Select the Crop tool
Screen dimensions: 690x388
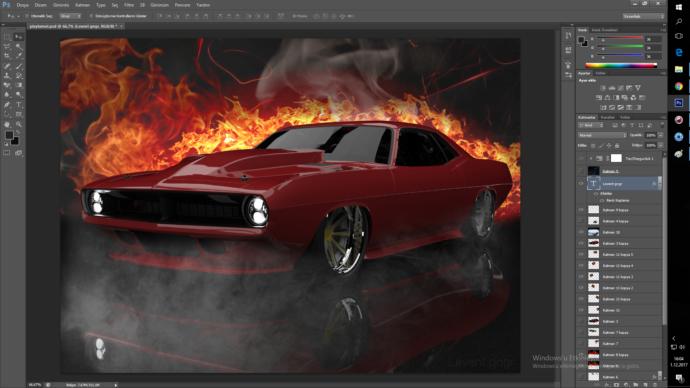pyautogui.click(x=7, y=56)
